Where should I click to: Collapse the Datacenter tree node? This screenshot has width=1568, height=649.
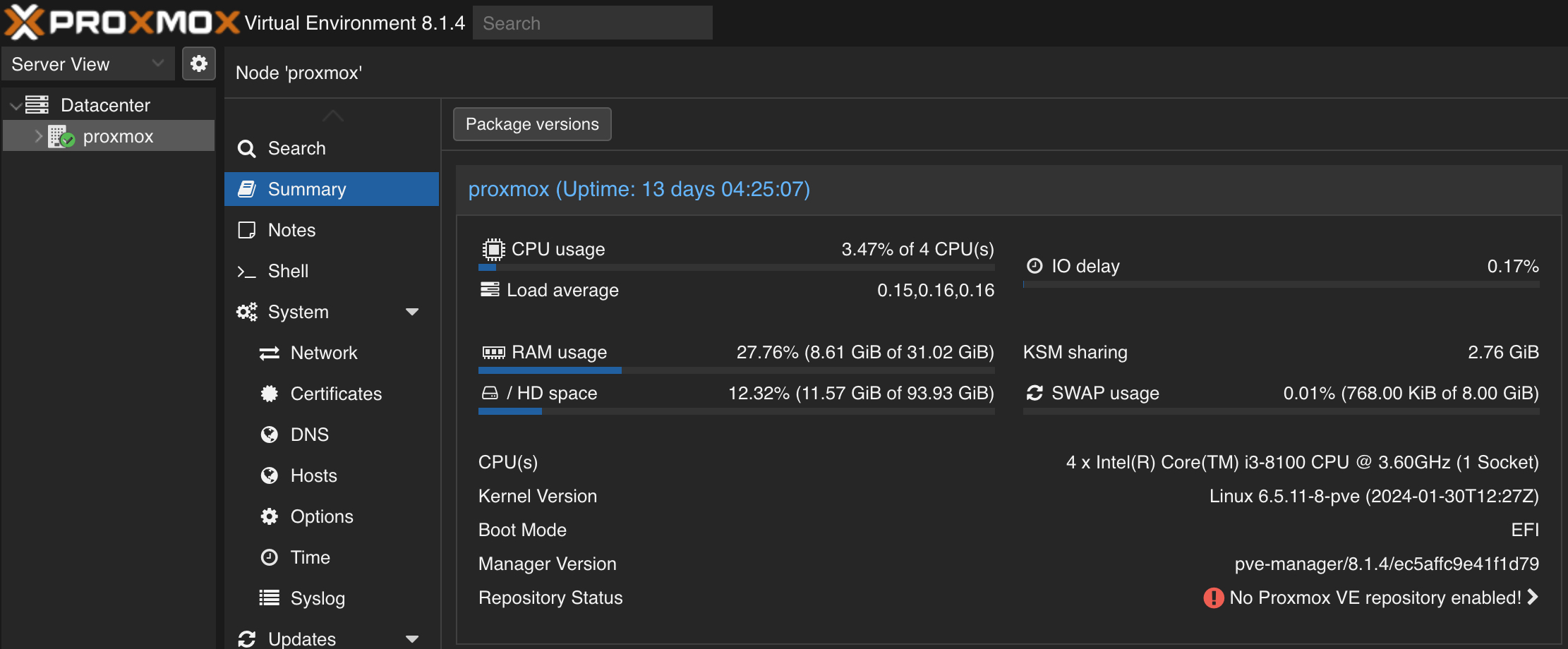[x=15, y=106]
